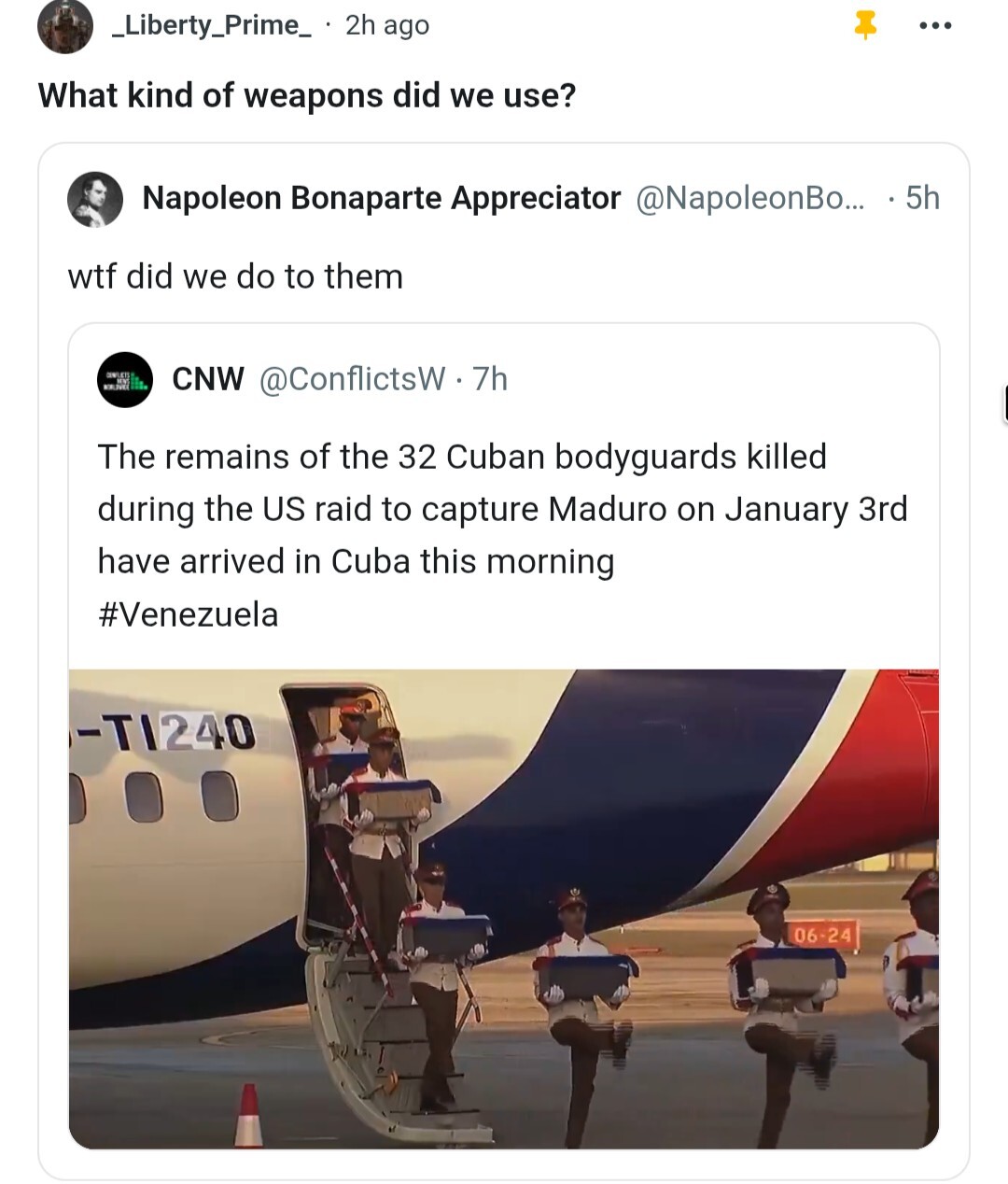Image resolution: width=1008 pixels, height=1184 pixels.
Task: Open CNW tweet text about Cuban bodyguards
Action: click(502, 509)
